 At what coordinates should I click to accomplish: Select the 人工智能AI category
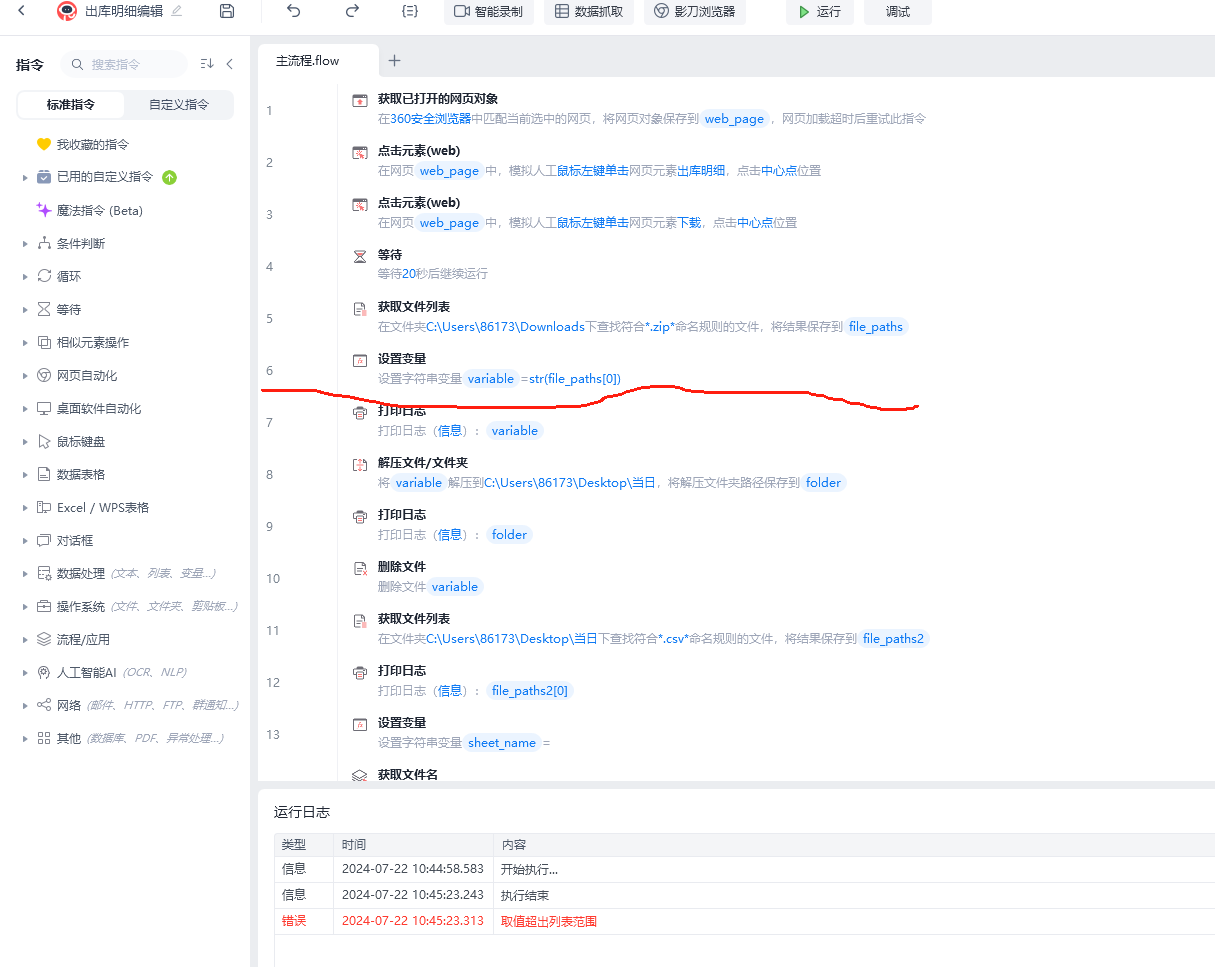pyautogui.click(x=87, y=672)
